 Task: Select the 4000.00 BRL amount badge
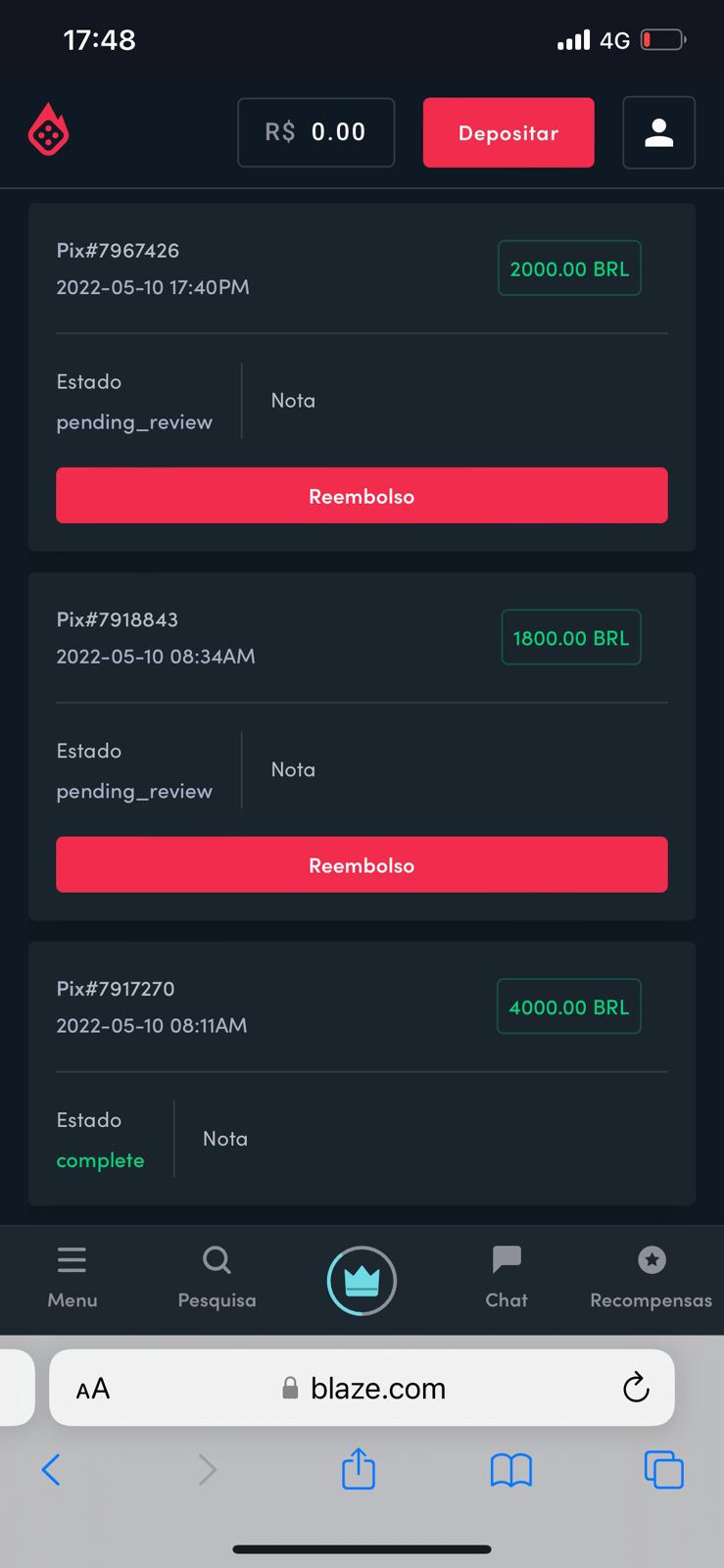click(x=569, y=1006)
